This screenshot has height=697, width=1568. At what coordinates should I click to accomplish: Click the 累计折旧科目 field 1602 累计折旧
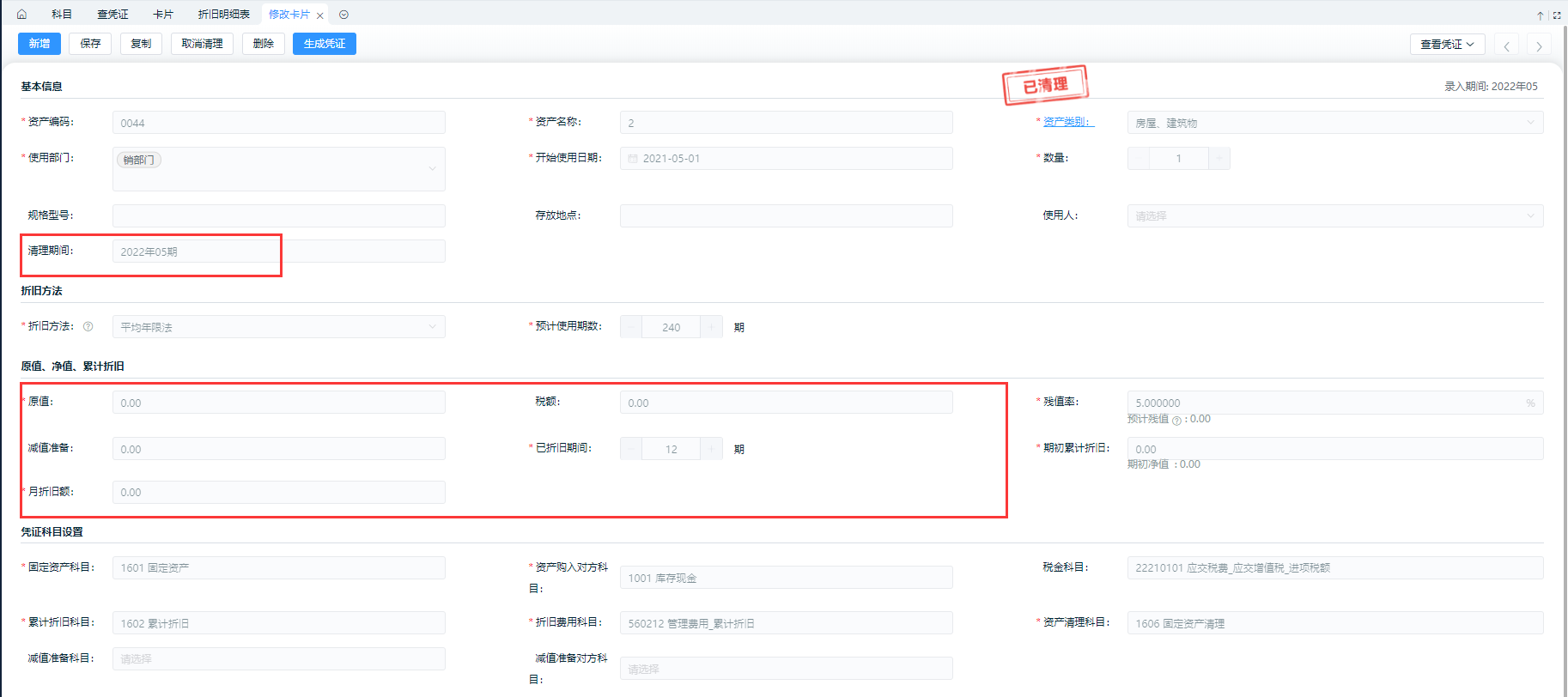click(x=279, y=623)
